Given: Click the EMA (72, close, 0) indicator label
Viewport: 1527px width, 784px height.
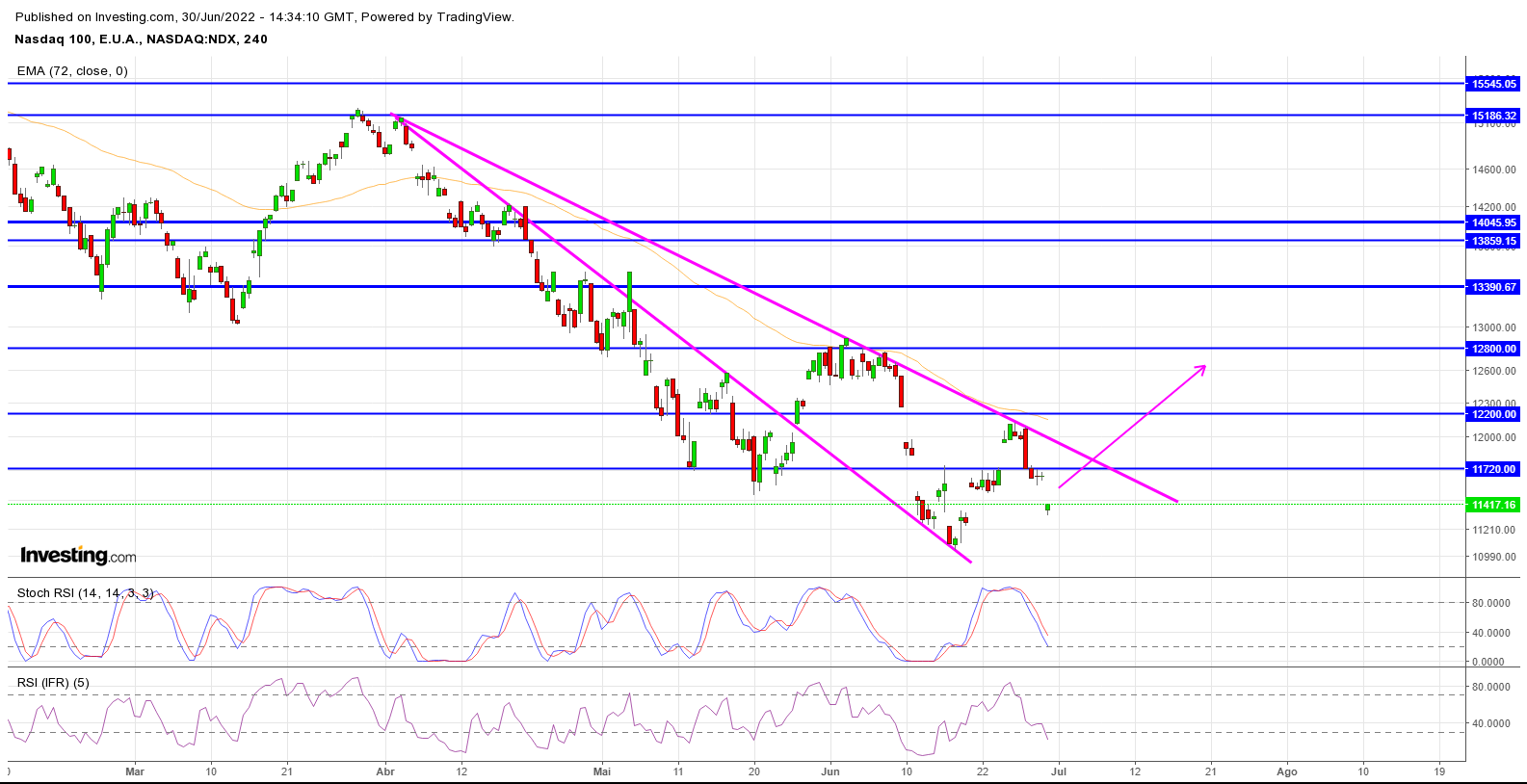Looking at the screenshot, I should 72,71.
